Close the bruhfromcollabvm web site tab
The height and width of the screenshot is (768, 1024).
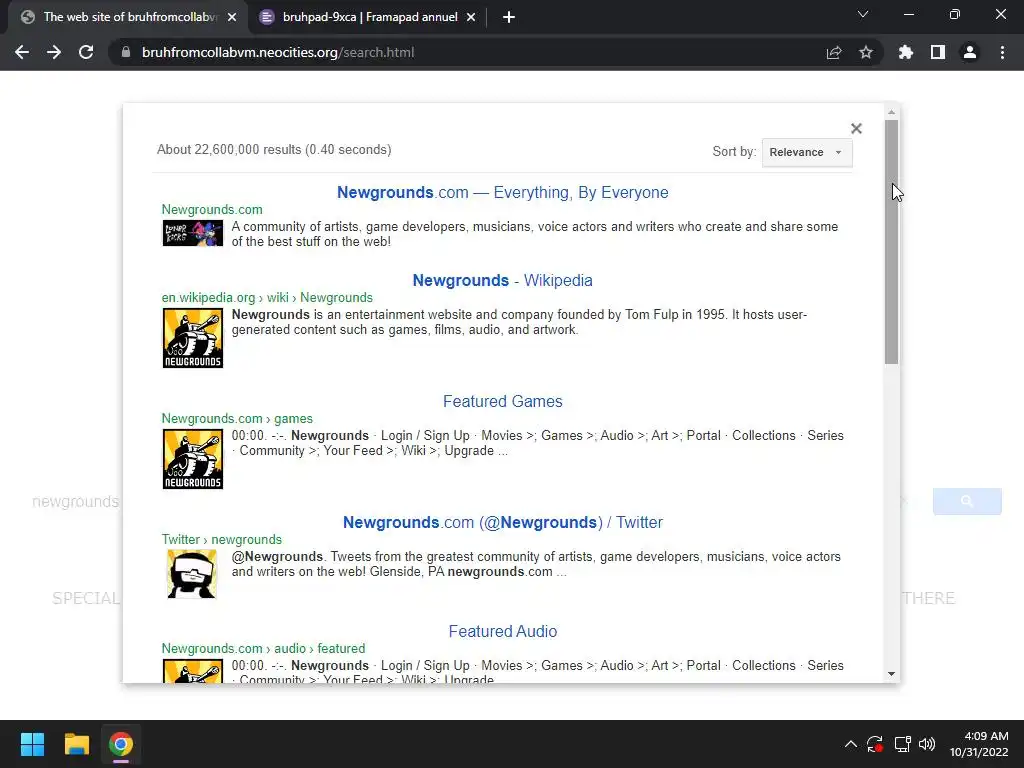click(x=232, y=18)
